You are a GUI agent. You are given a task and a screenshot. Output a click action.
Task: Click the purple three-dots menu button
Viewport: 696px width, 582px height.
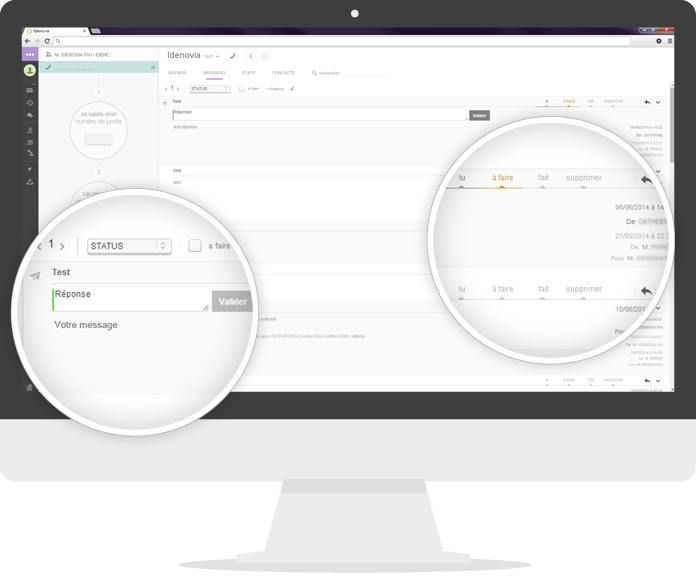30,54
